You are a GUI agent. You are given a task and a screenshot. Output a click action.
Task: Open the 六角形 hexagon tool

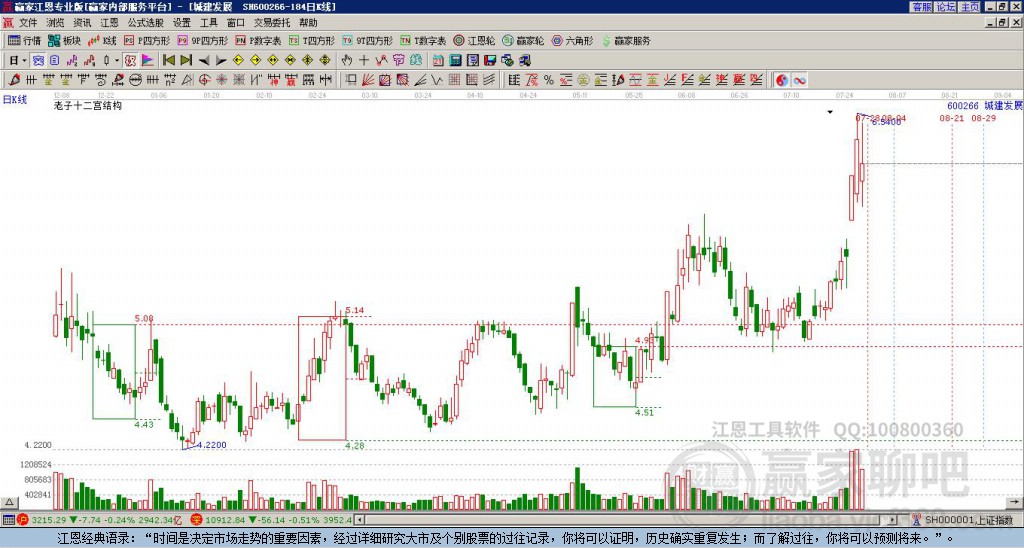tap(572, 40)
